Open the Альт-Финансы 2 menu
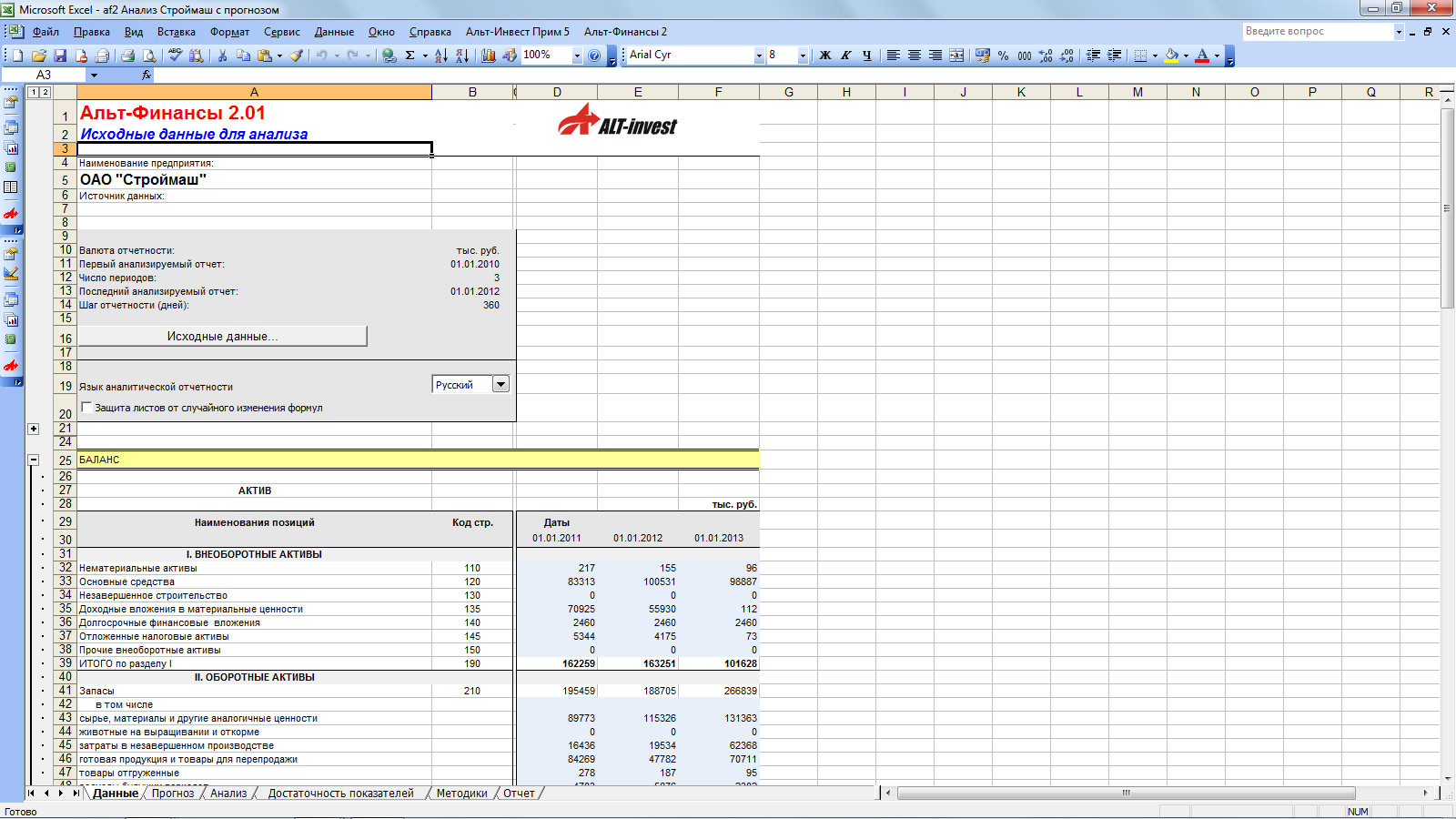 point(625,32)
